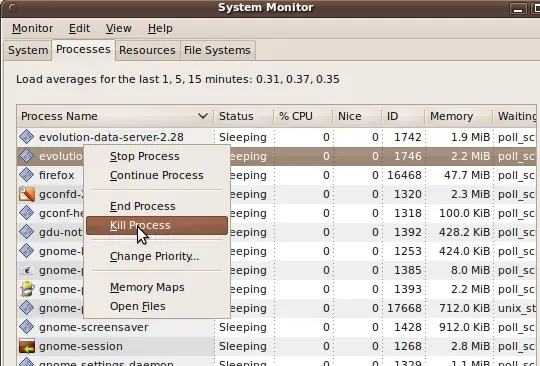Choose Continue Process from context menu
Viewport: 540px width, 366px height.
coord(157,175)
